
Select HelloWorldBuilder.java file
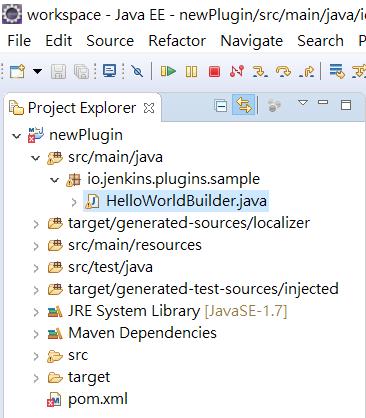click(x=187, y=201)
